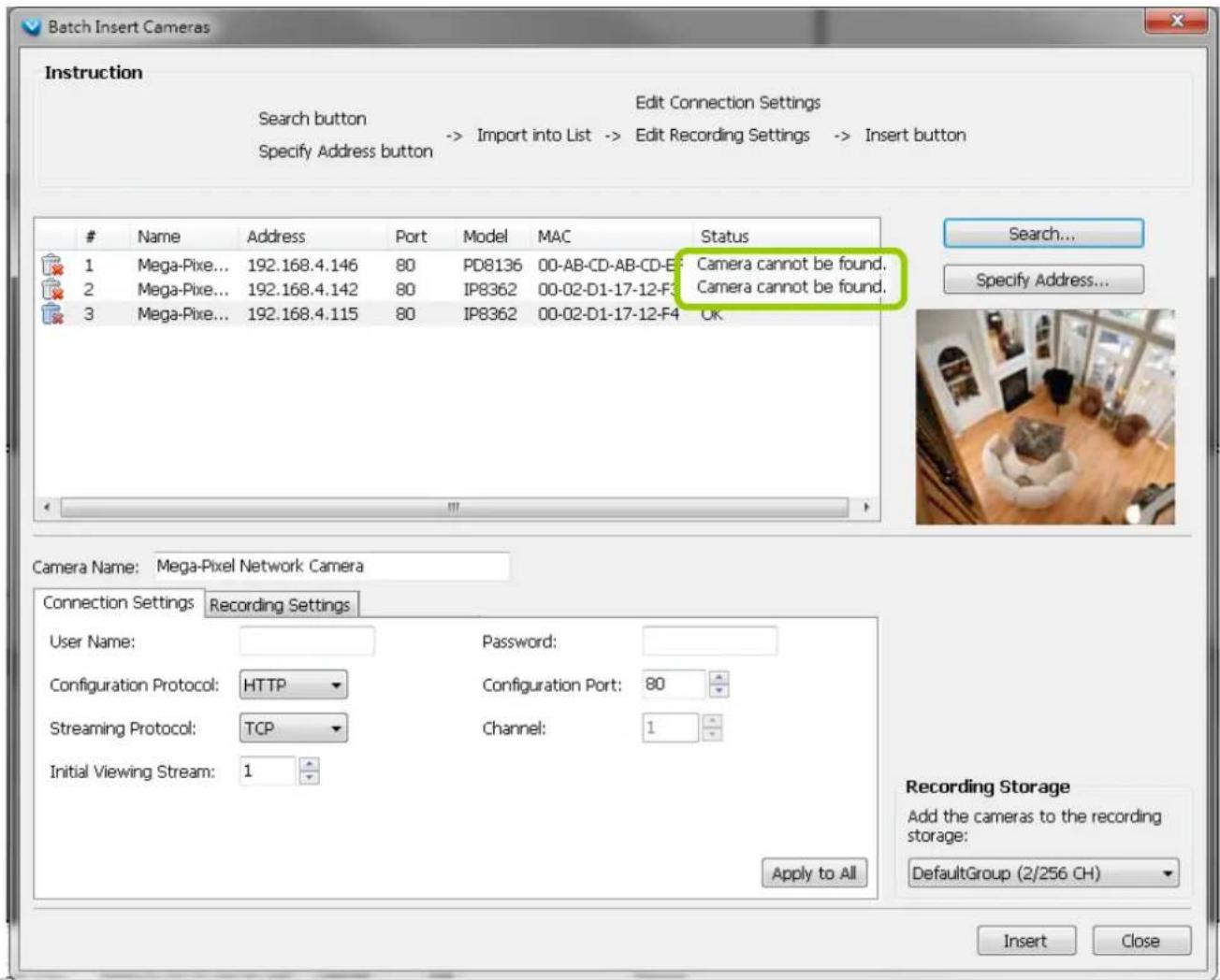Click the camera list horizontal scrollbar
The height and width of the screenshot is (980, 1220).
(x=454, y=507)
